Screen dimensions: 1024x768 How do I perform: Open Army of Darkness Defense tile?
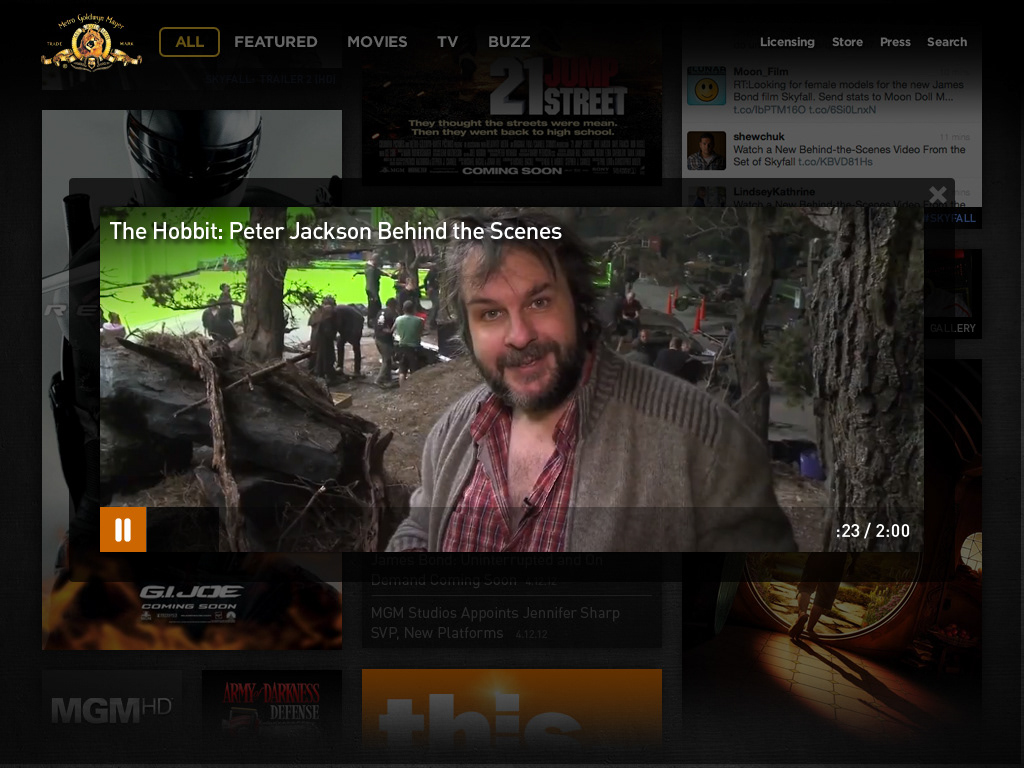[272, 709]
